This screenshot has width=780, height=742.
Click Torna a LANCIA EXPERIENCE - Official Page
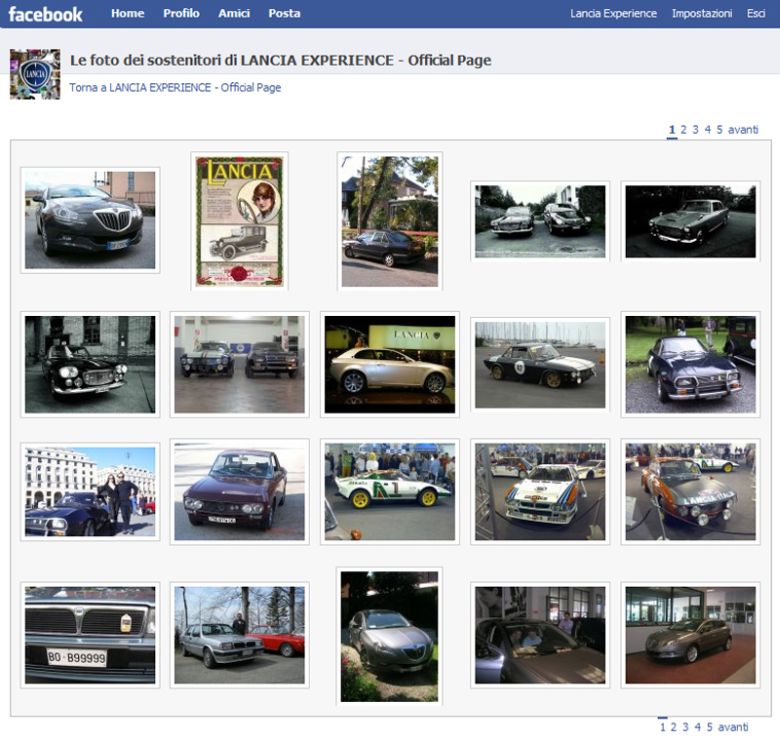(175, 88)
